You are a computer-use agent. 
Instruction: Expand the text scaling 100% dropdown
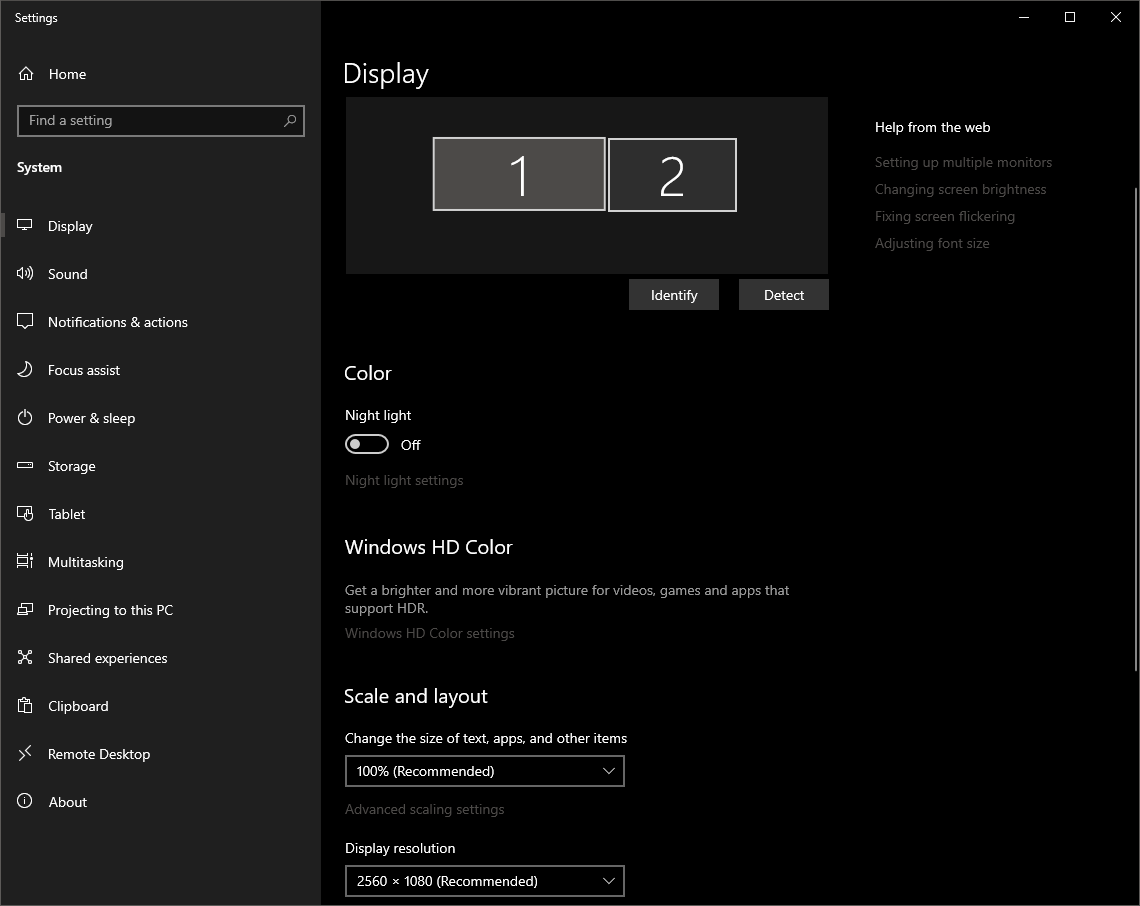(484, 771)
